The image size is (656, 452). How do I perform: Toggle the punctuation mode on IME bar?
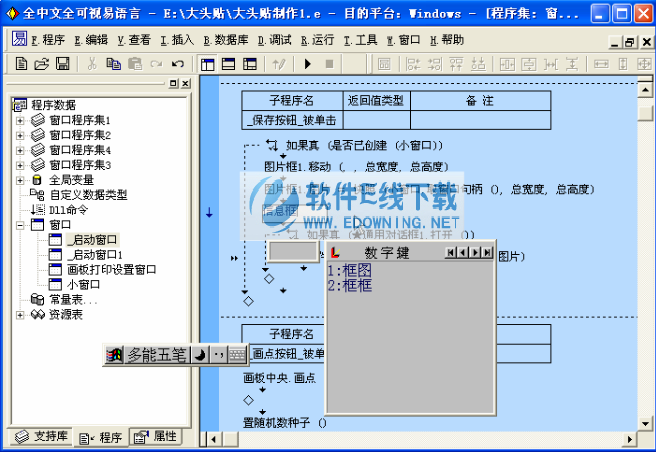pos(217,354)
